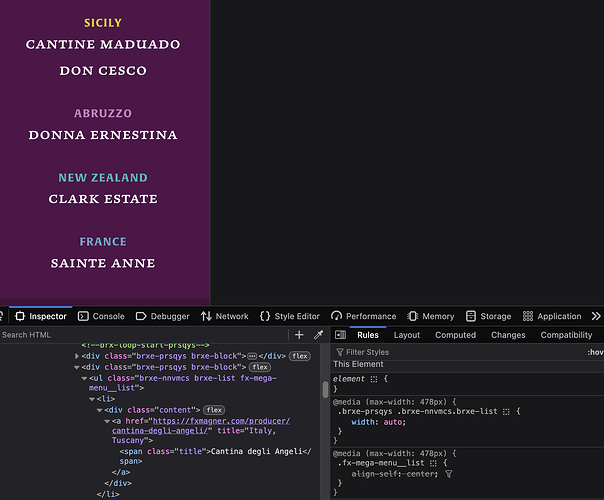Click highlighter icon after .brxe-list selector
604x500 pixels.
pos(506,411)
